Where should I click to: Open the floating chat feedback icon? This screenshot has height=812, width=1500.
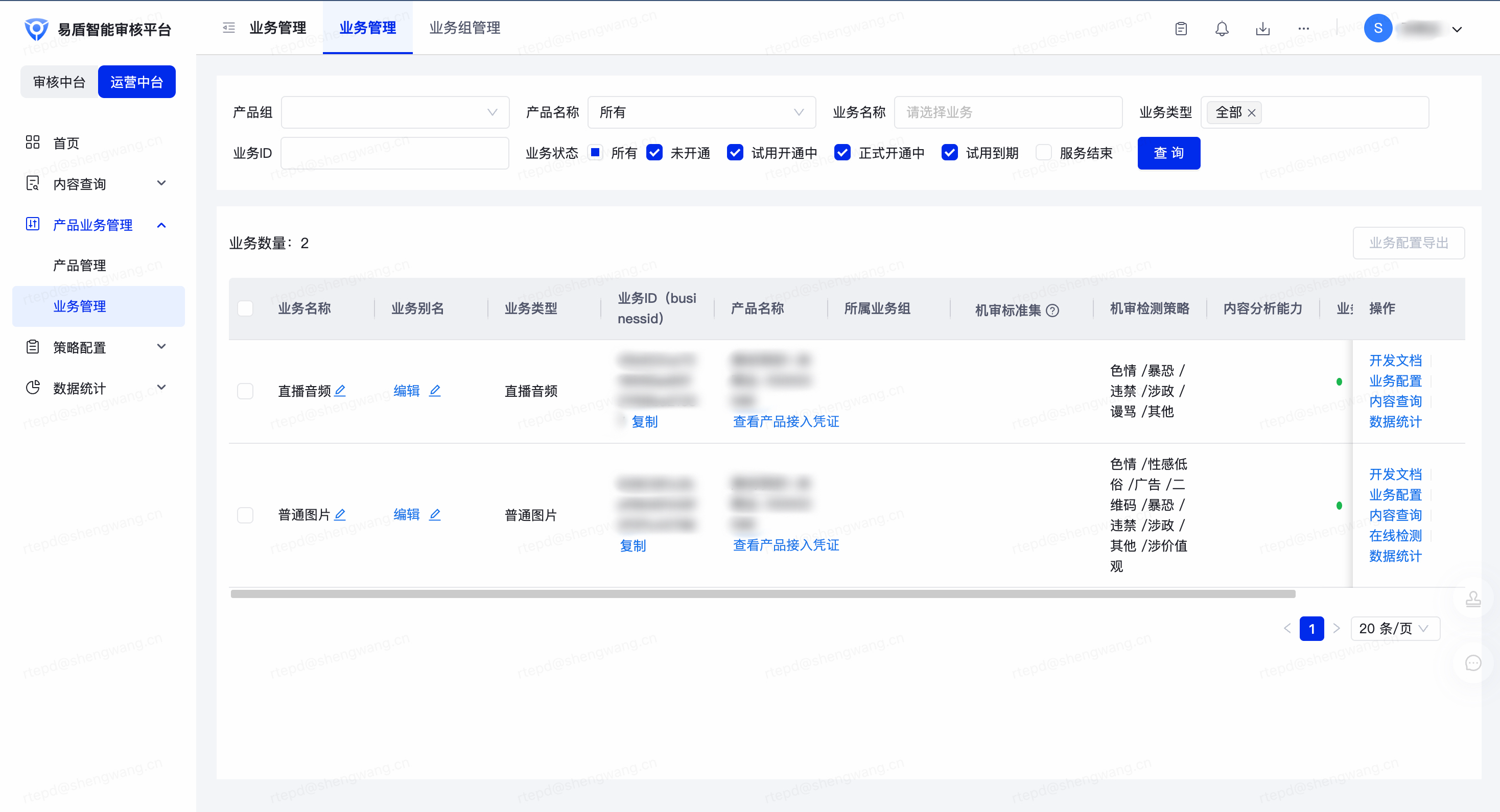tap(1473, 663)
